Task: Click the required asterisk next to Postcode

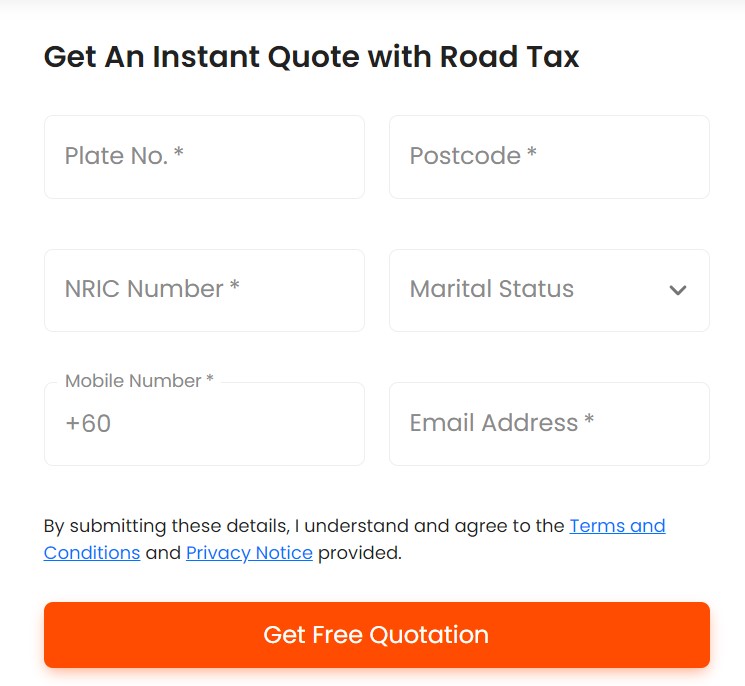Action: [532, 155]
